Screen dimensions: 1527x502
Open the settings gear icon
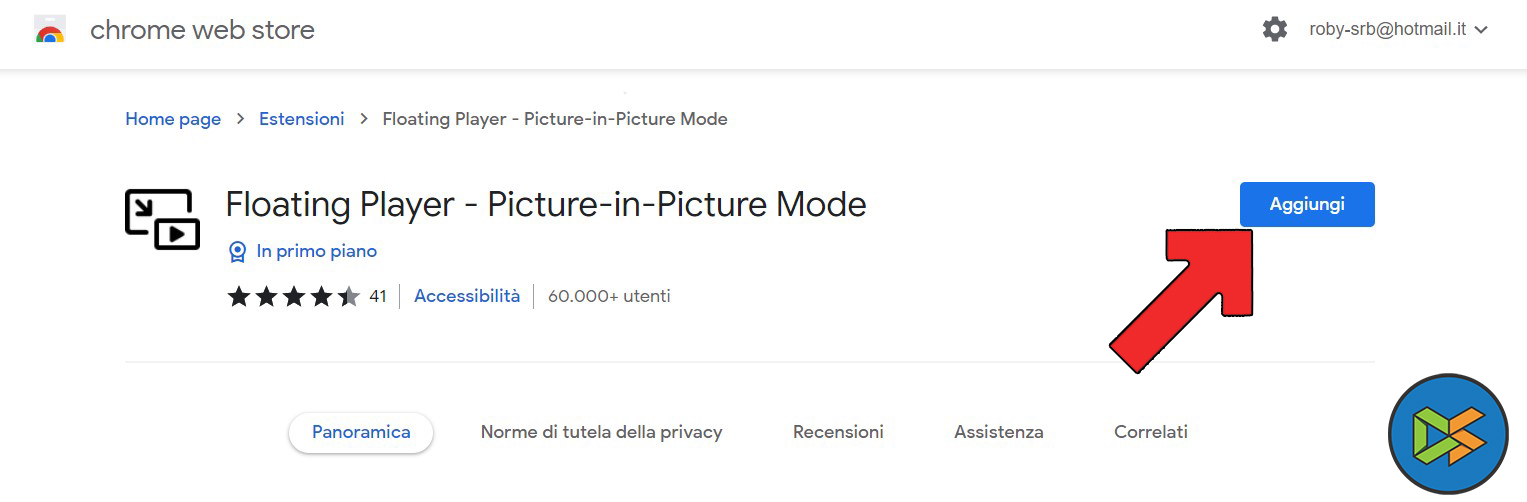click(1275, 30)
